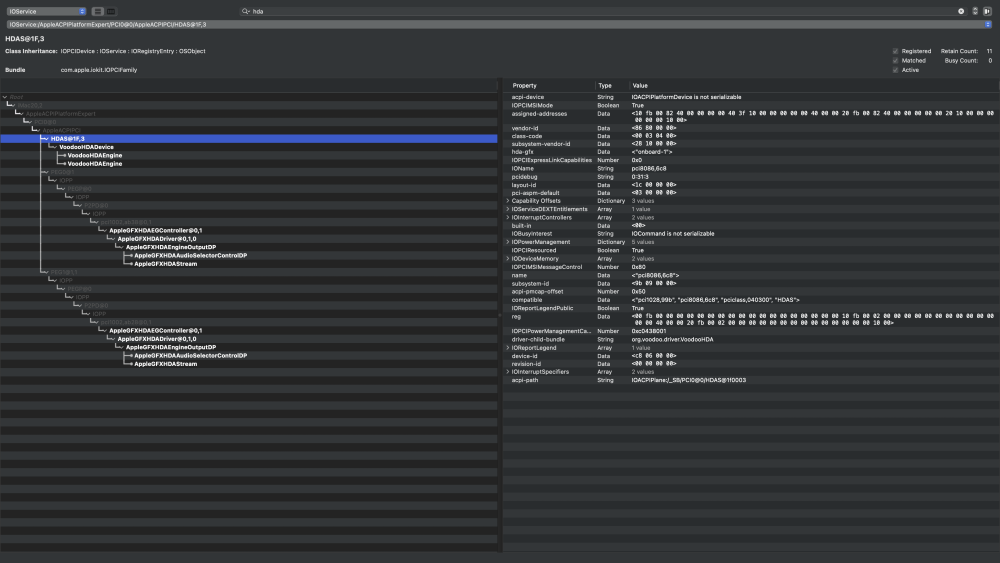Collapse the HDAS@1F,3 tree node
Viewport: 1000px width, 563px height.
coord(46,138)
